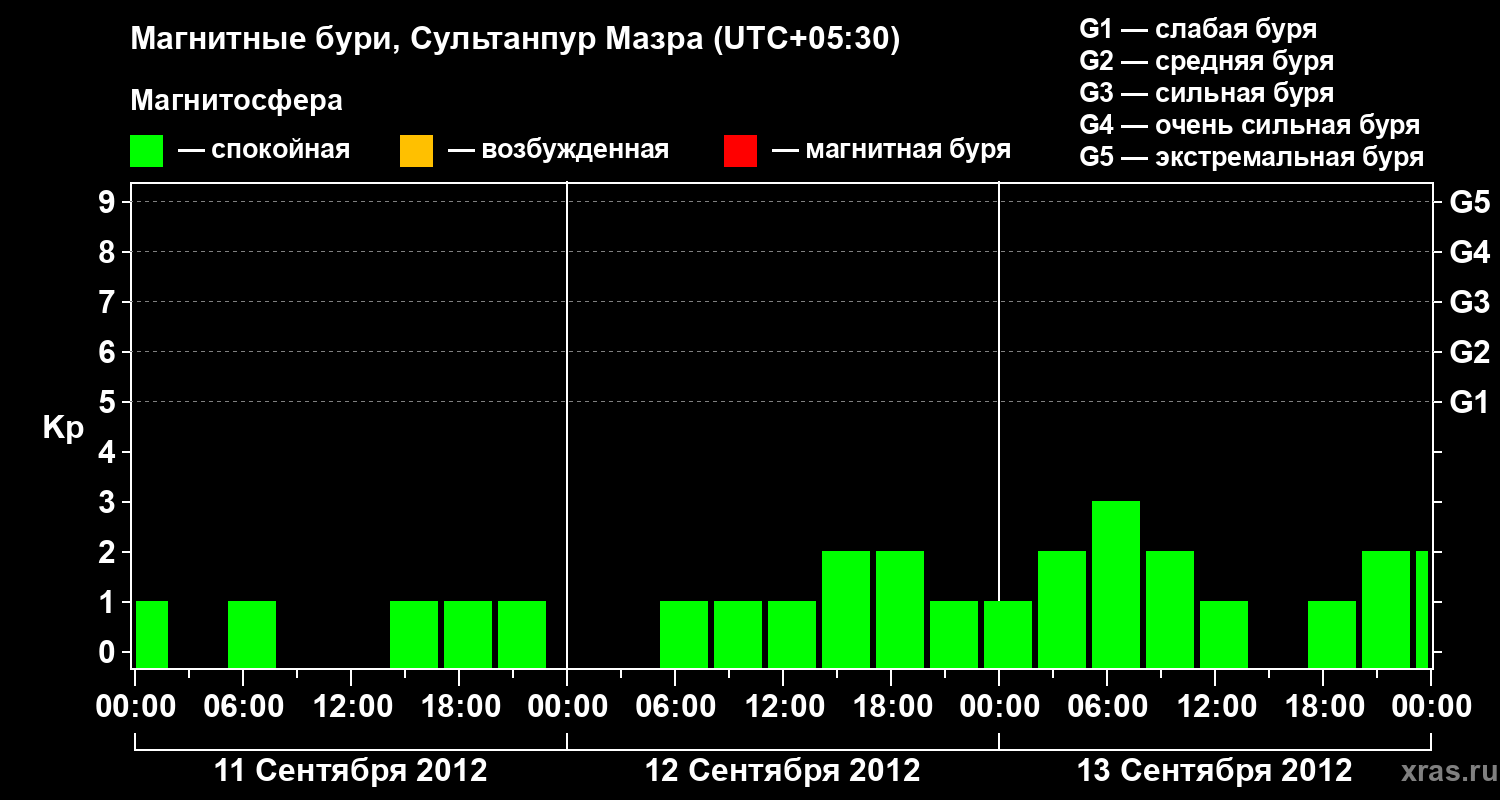Click the Kp 2 bar at 21:00 on 13 September
The width and height of the screenshot is (1500, 800).
coord(1386,609)
